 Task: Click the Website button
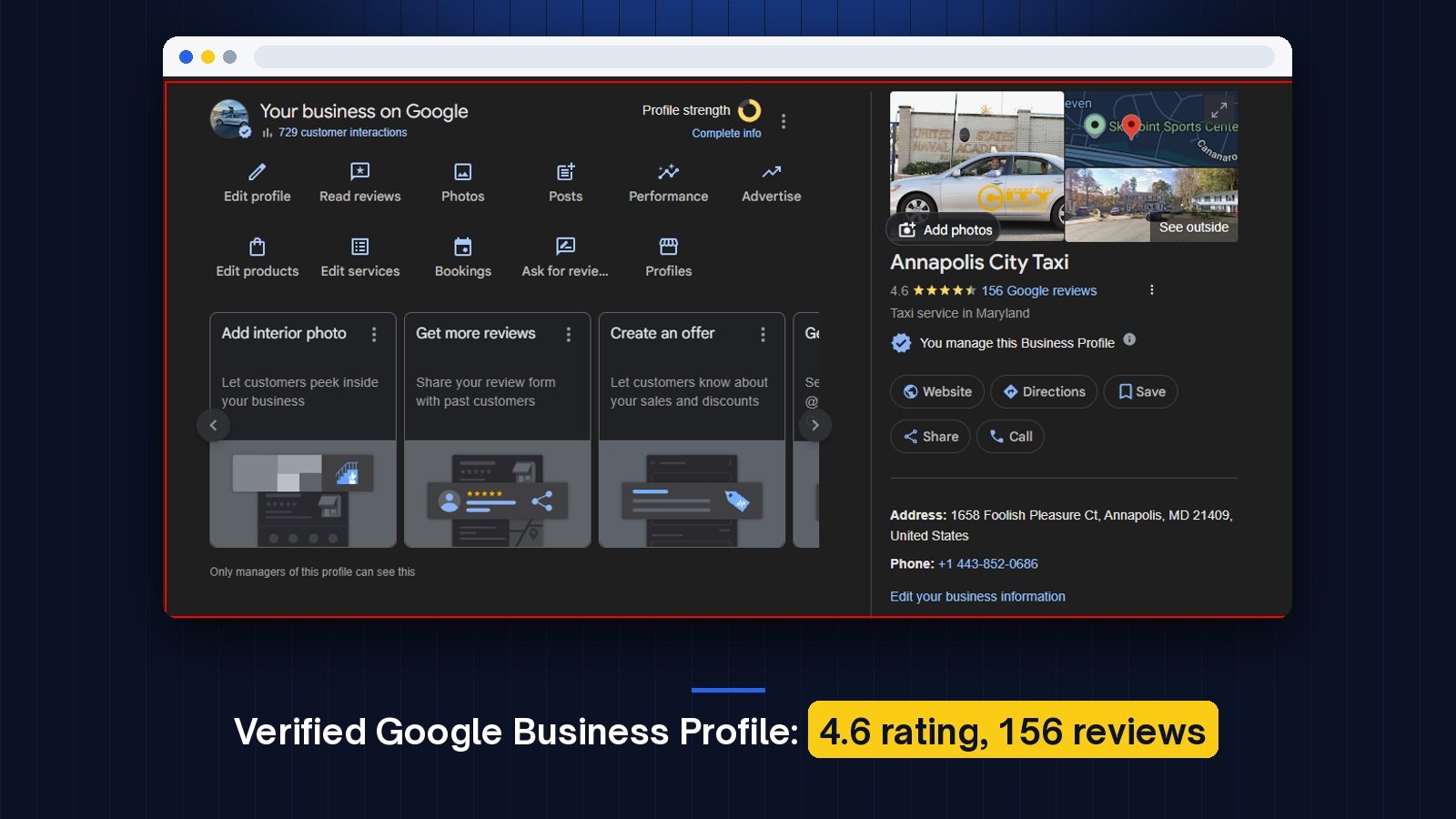937,391
